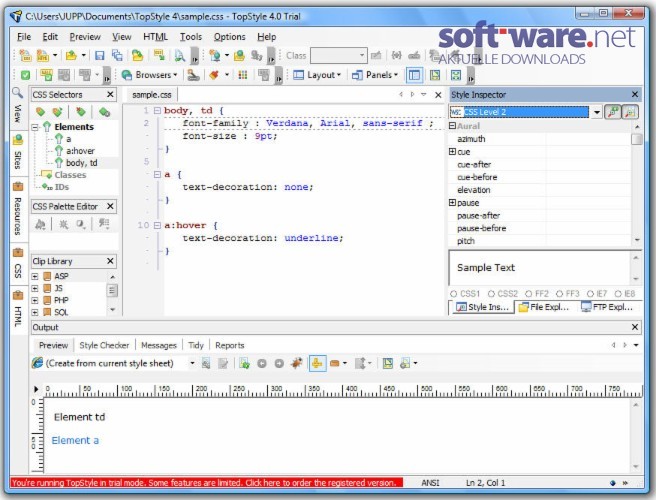Switch to FTP Explorer tab

pos(607,307)
